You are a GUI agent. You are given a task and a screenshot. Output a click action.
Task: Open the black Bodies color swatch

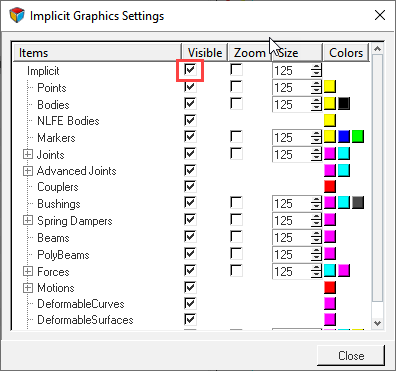coord(344,104)
